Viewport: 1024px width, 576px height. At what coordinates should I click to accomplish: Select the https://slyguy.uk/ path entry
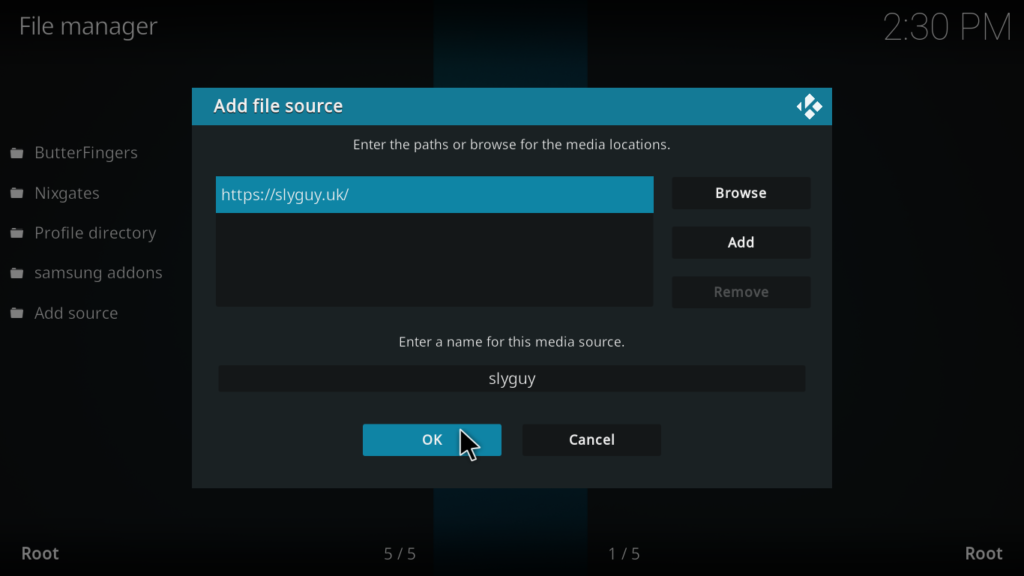(434, 195)
